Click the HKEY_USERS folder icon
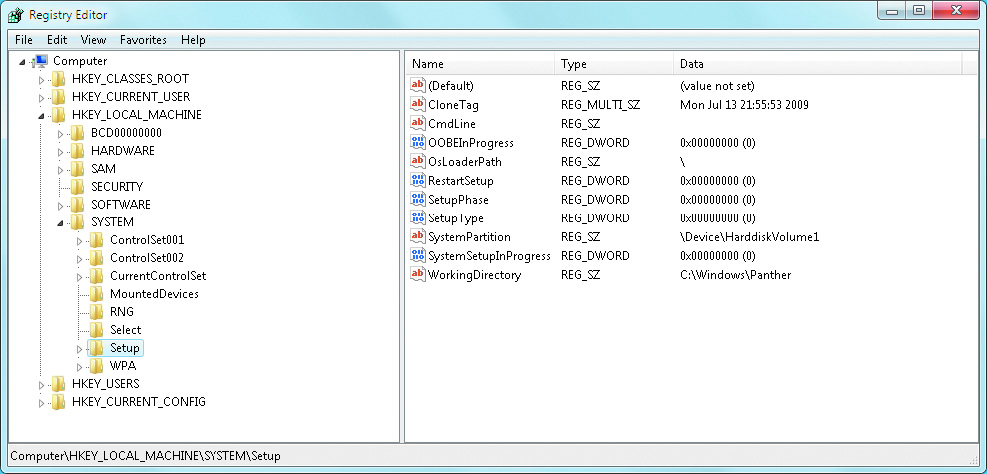Viewport: 987px width, 474px height. 59,384
